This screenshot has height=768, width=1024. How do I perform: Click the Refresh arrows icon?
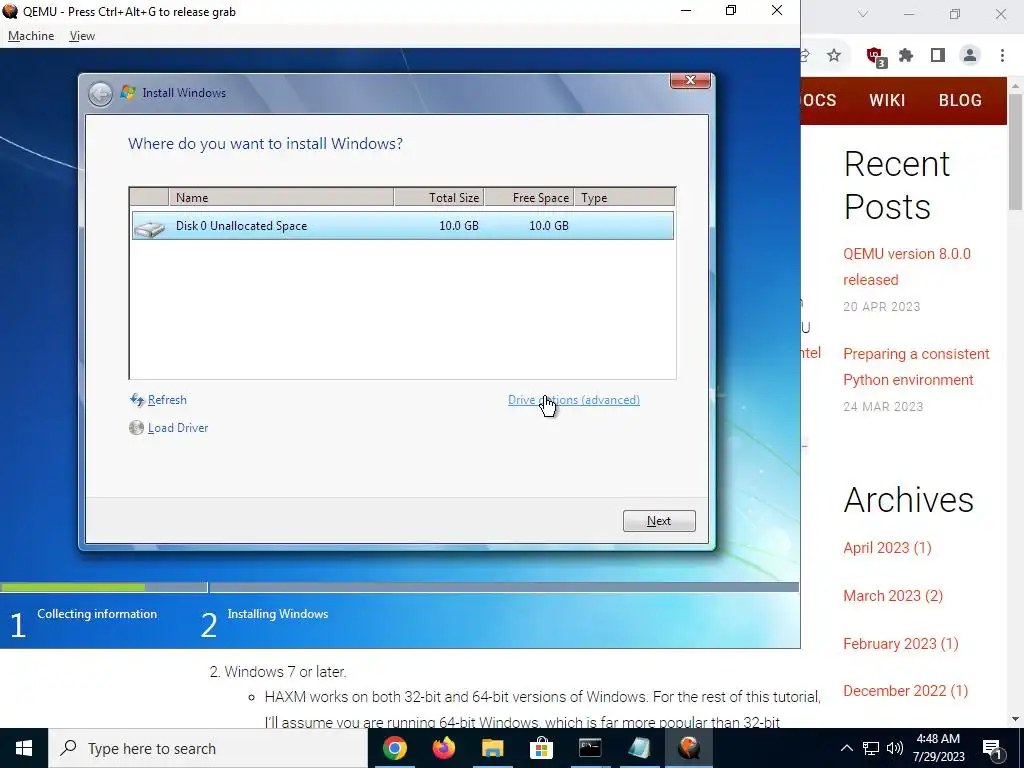tap(137, 400)
